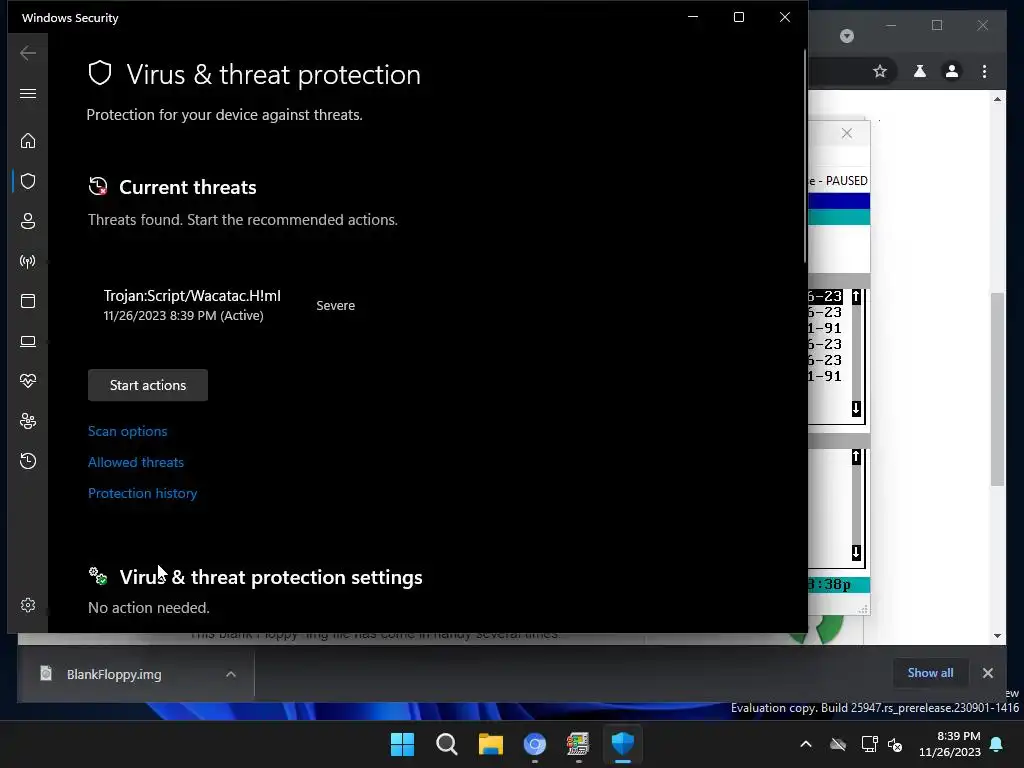
Task: Click the lower emulator list scroll-down arrow
Action: (856, 552)
